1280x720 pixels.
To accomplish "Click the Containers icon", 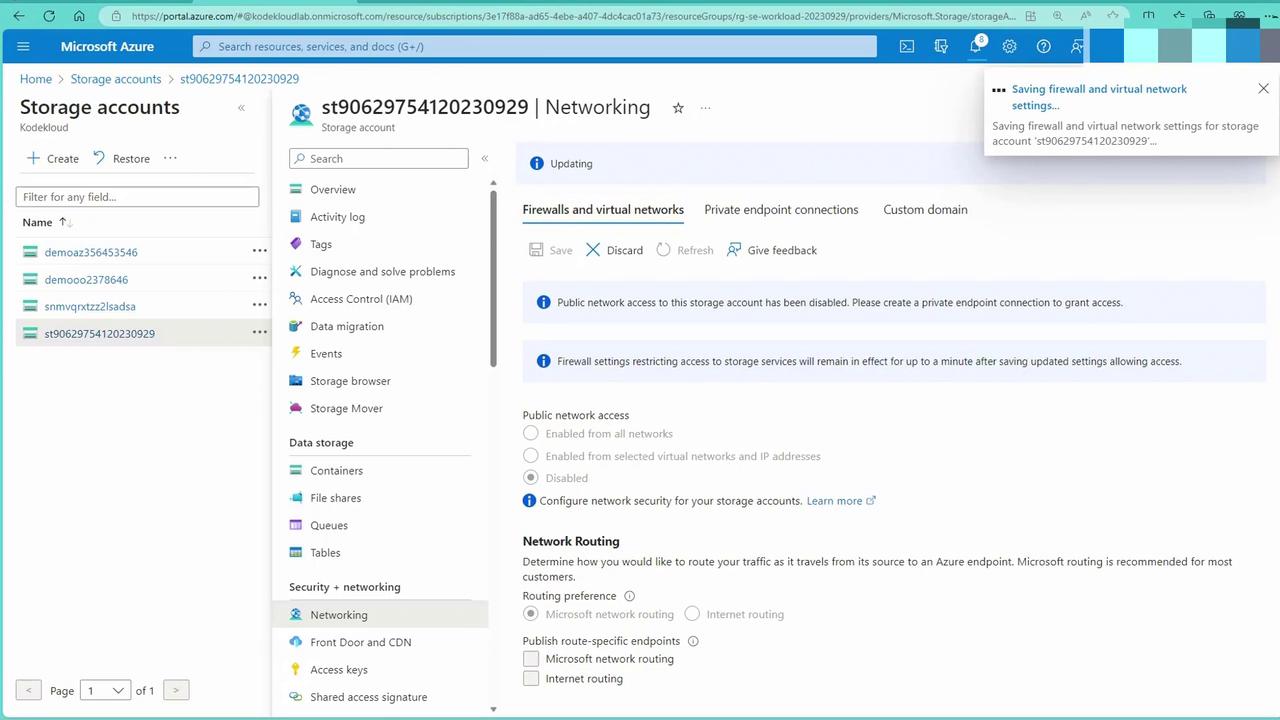I will tap(296, 470).
